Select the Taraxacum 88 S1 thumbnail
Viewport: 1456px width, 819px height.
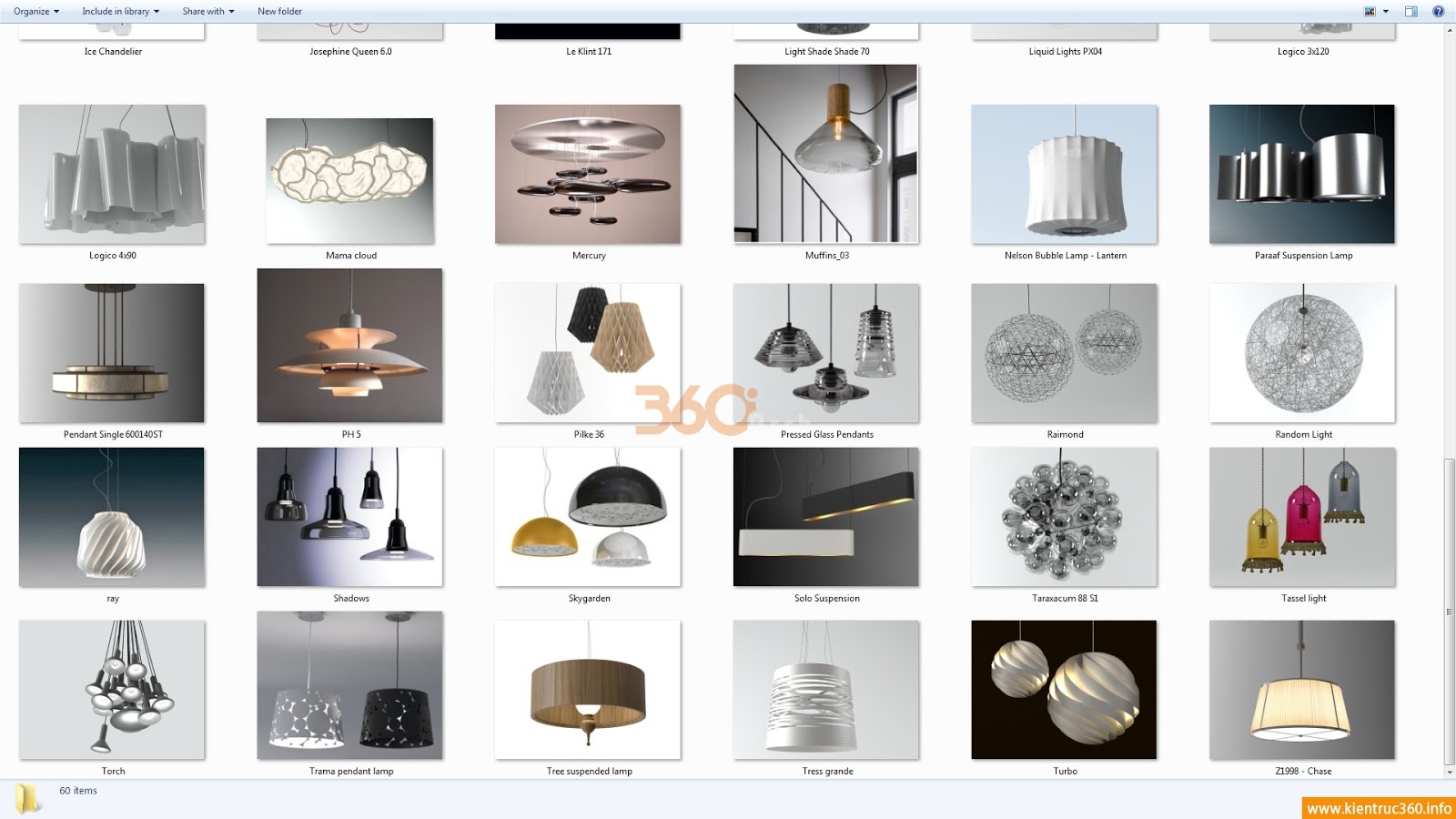coord(1065,517)
